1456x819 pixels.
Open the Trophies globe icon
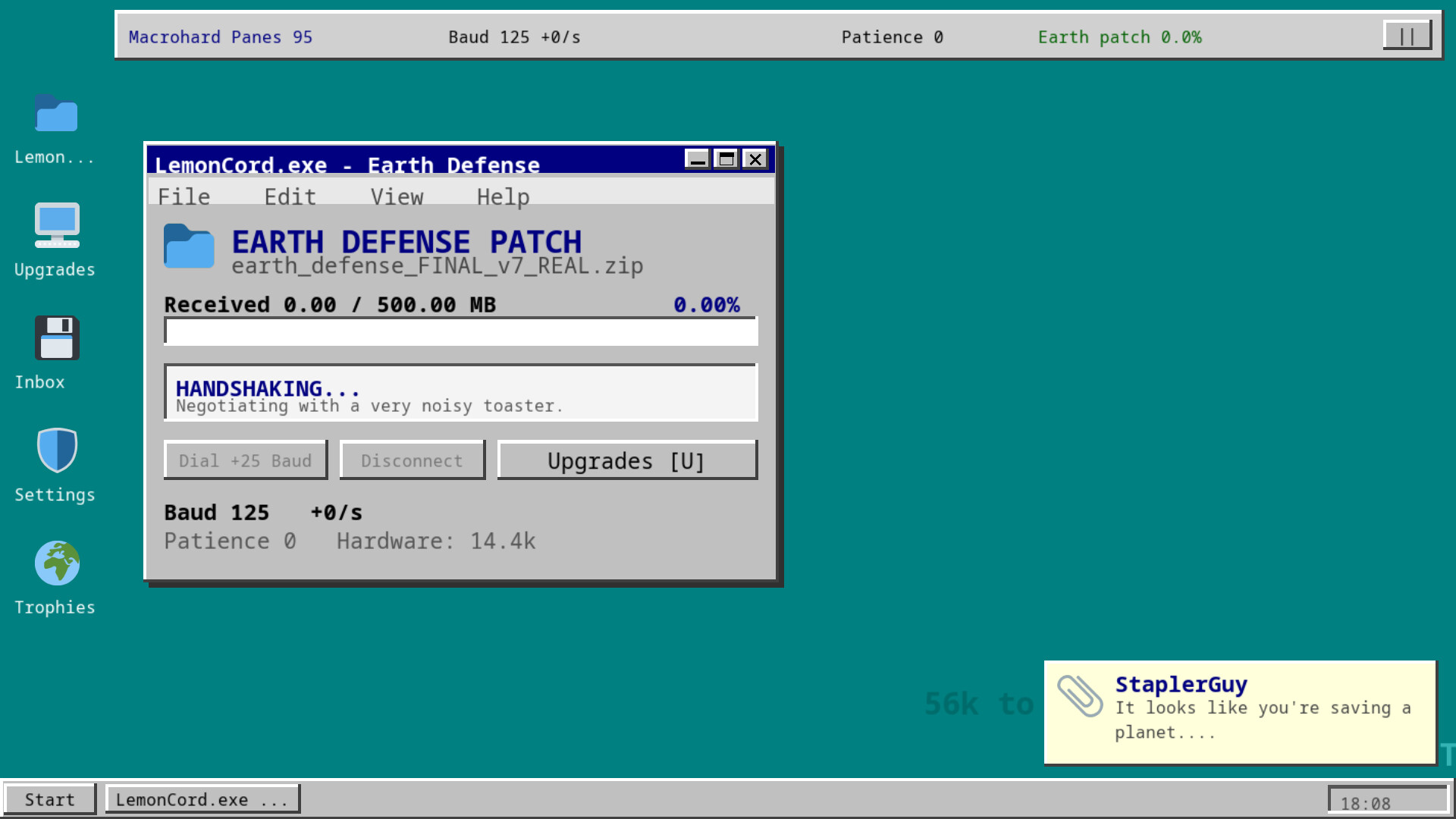56,563
